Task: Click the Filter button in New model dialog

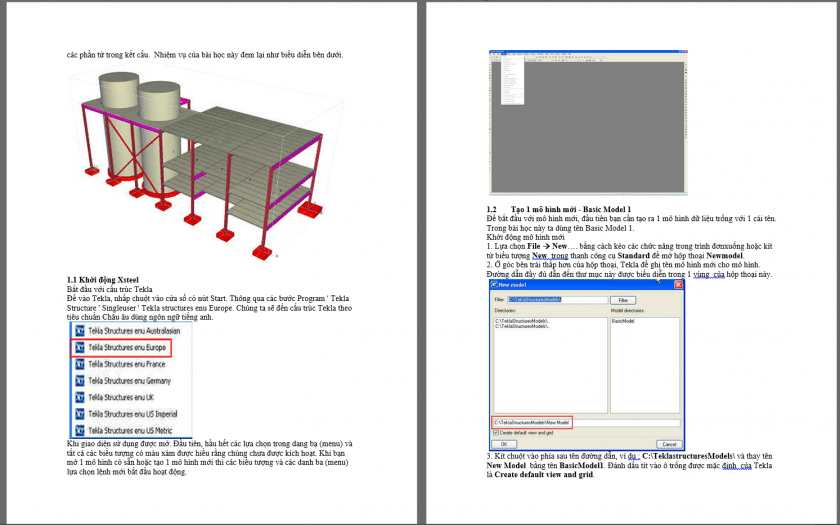Action: click(x=623, y=301)
